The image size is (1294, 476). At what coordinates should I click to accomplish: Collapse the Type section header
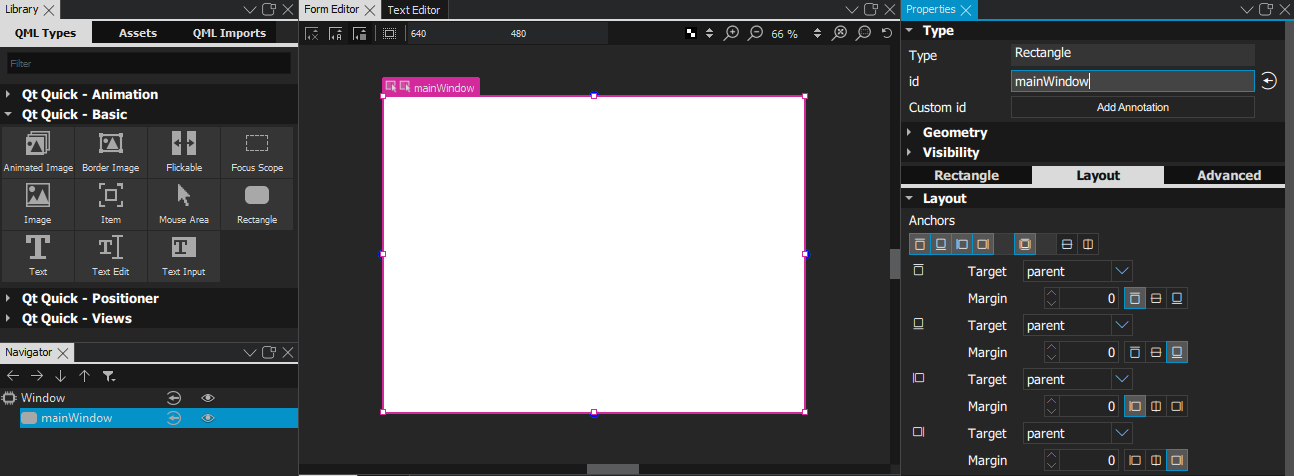point(1092,30)
